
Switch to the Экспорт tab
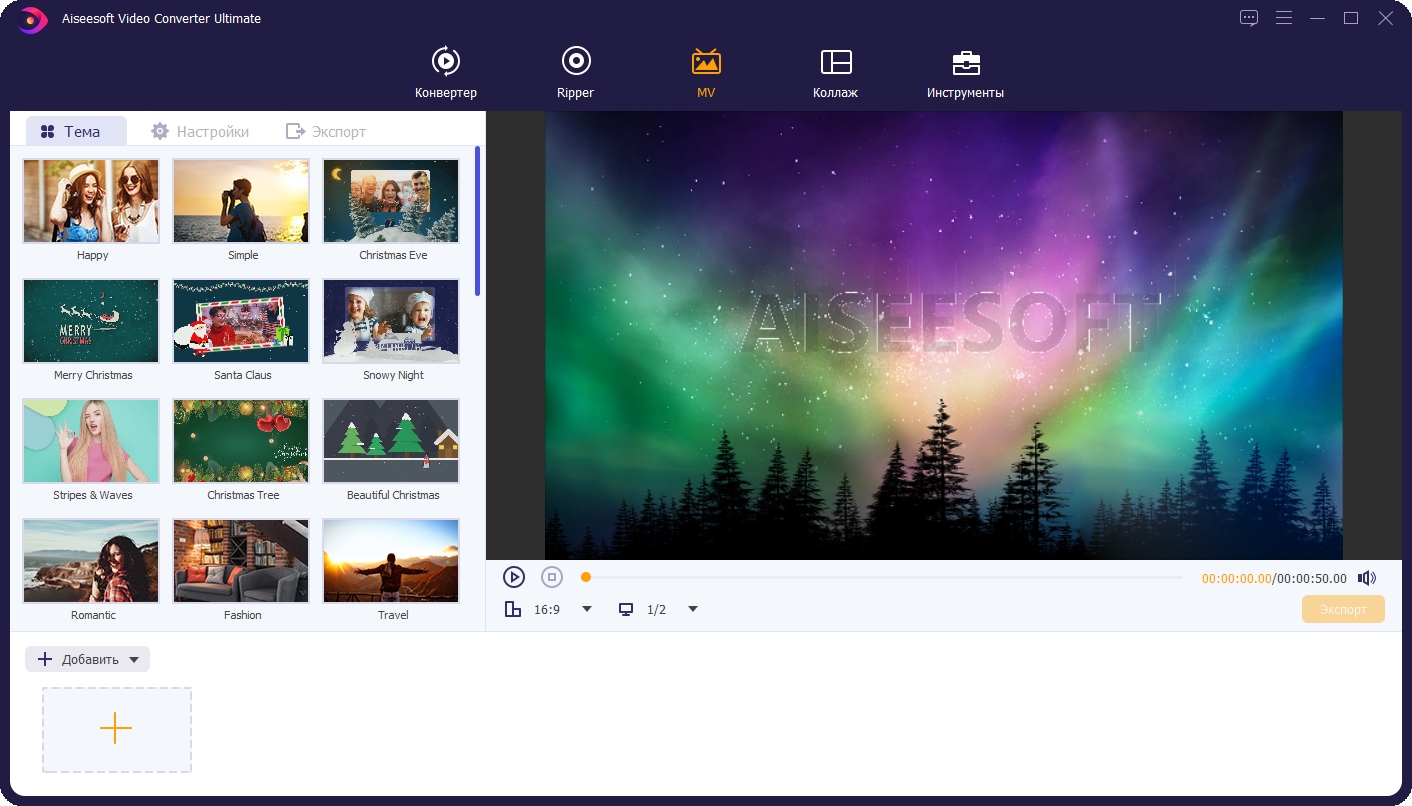pos(326,131)
